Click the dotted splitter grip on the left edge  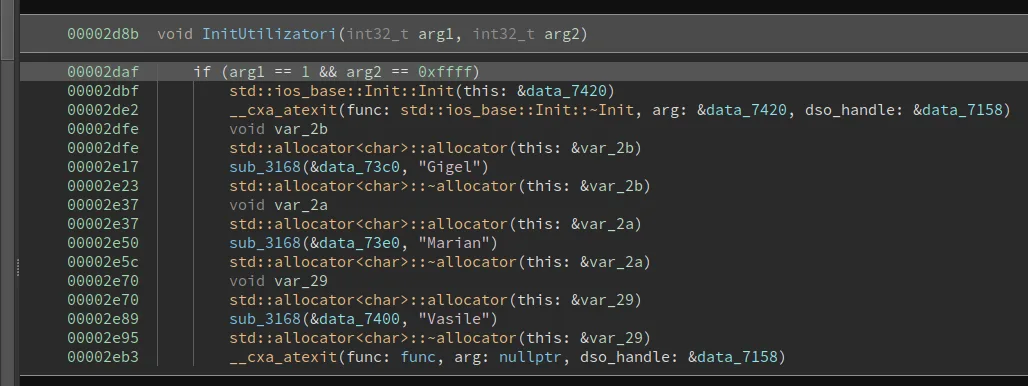[18, 267]
